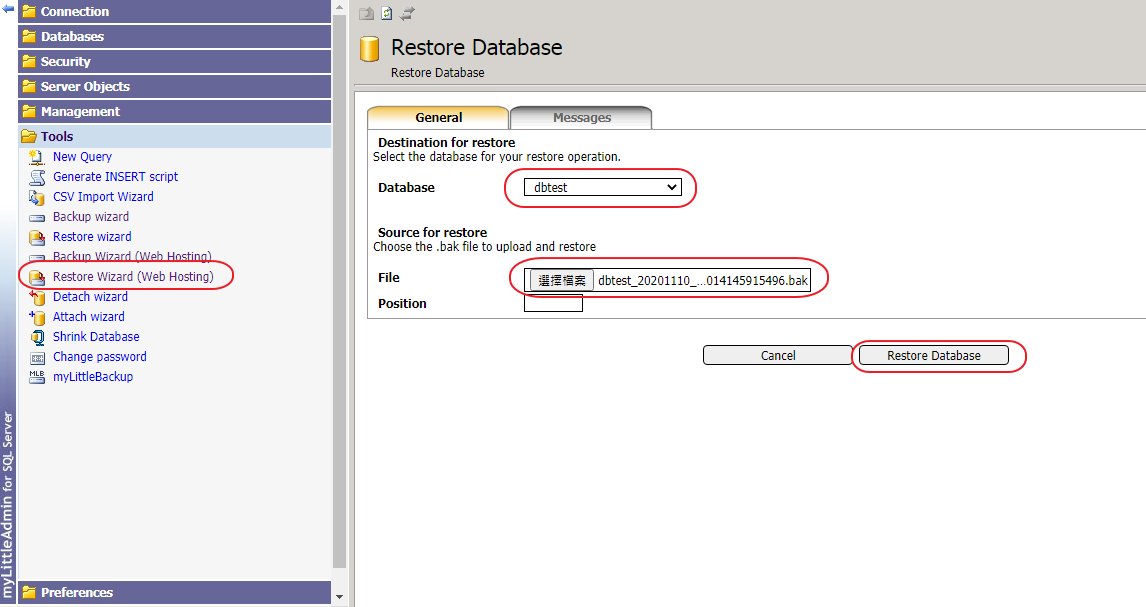Switch to the Messages tab

581,118
